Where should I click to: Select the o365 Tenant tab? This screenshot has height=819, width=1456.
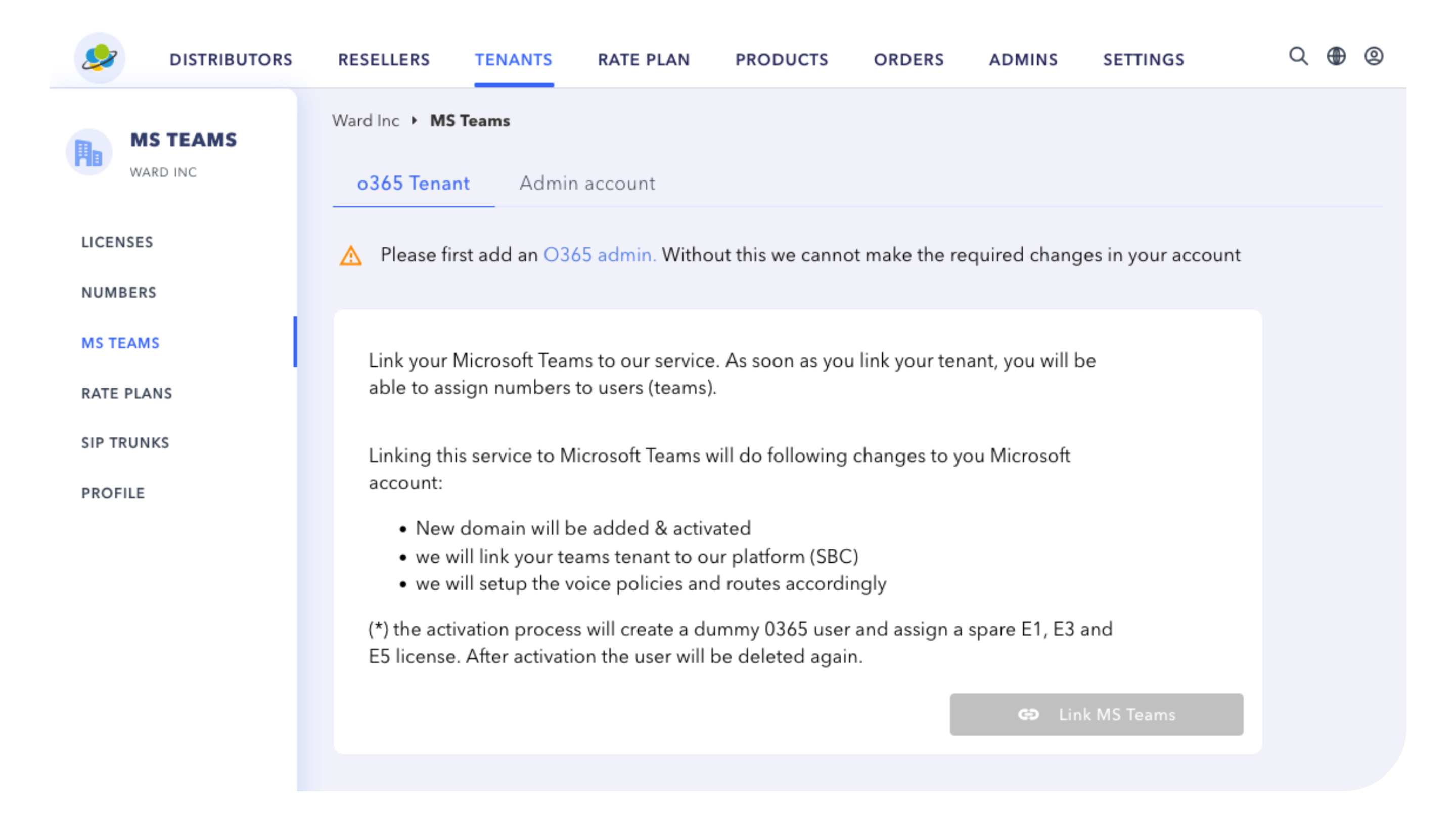pyautogui.click(x=413, y=183)
